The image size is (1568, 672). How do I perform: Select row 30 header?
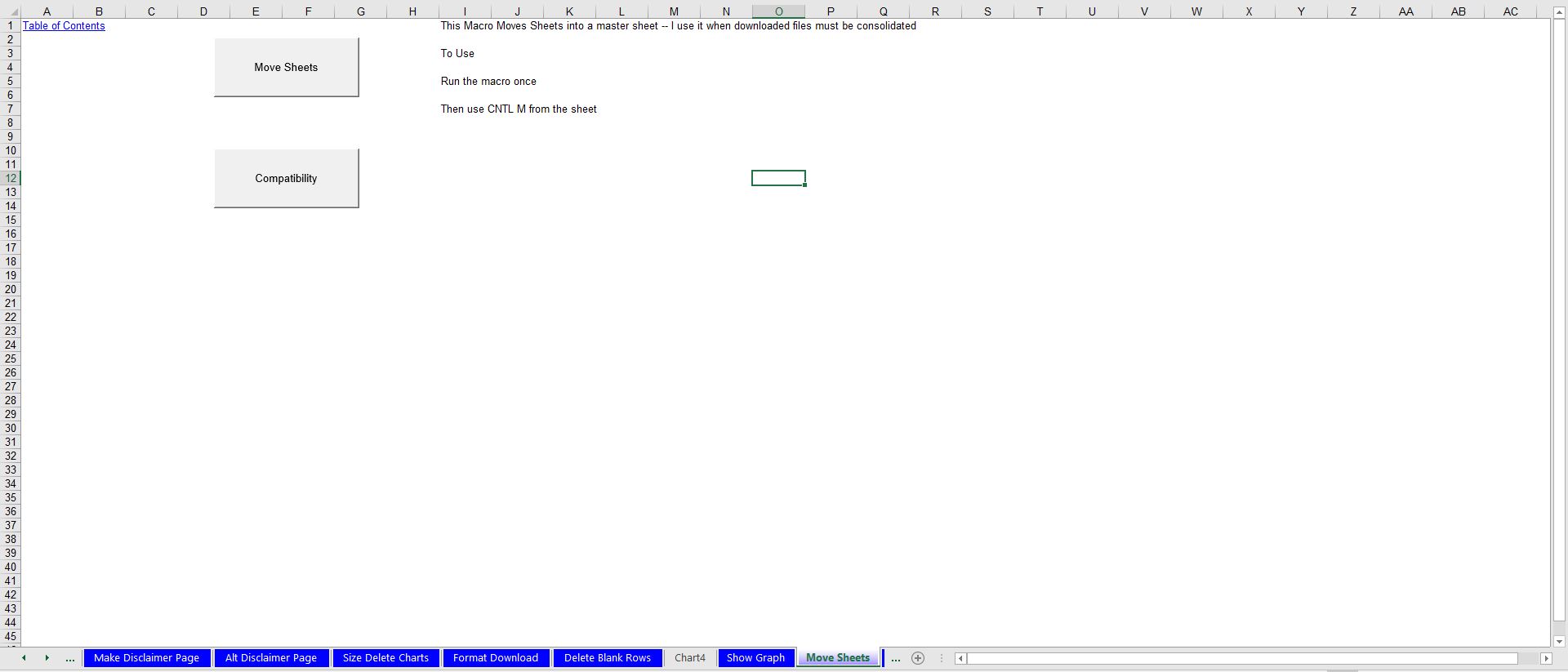(11, 428)
